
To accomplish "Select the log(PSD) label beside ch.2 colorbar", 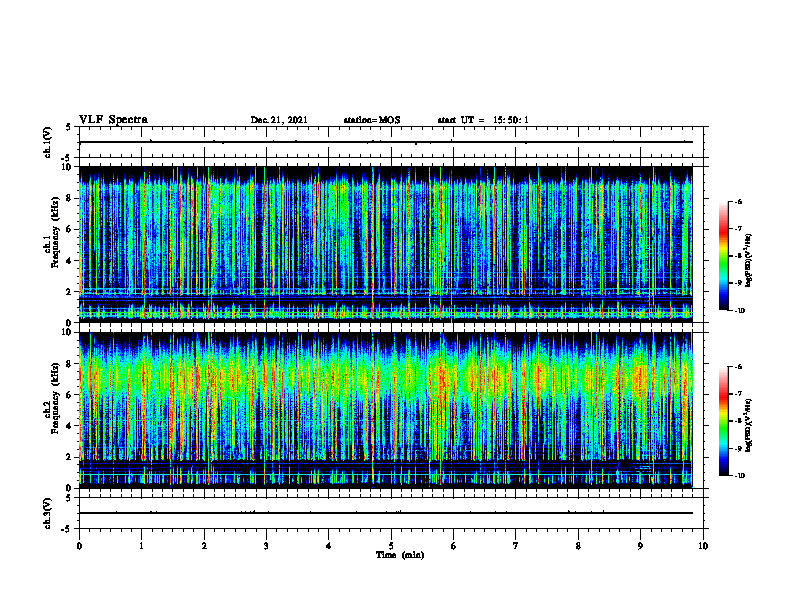I will coord(749,425).
